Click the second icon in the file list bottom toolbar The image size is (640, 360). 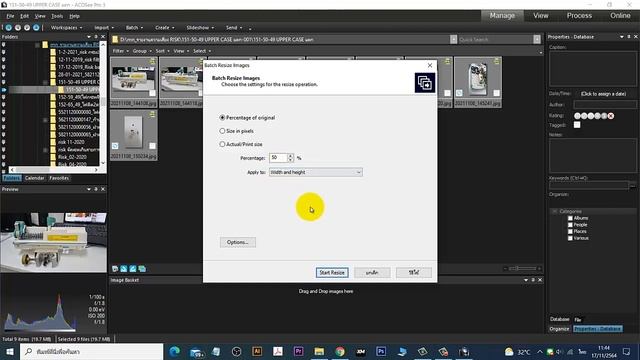coord(124,269)
